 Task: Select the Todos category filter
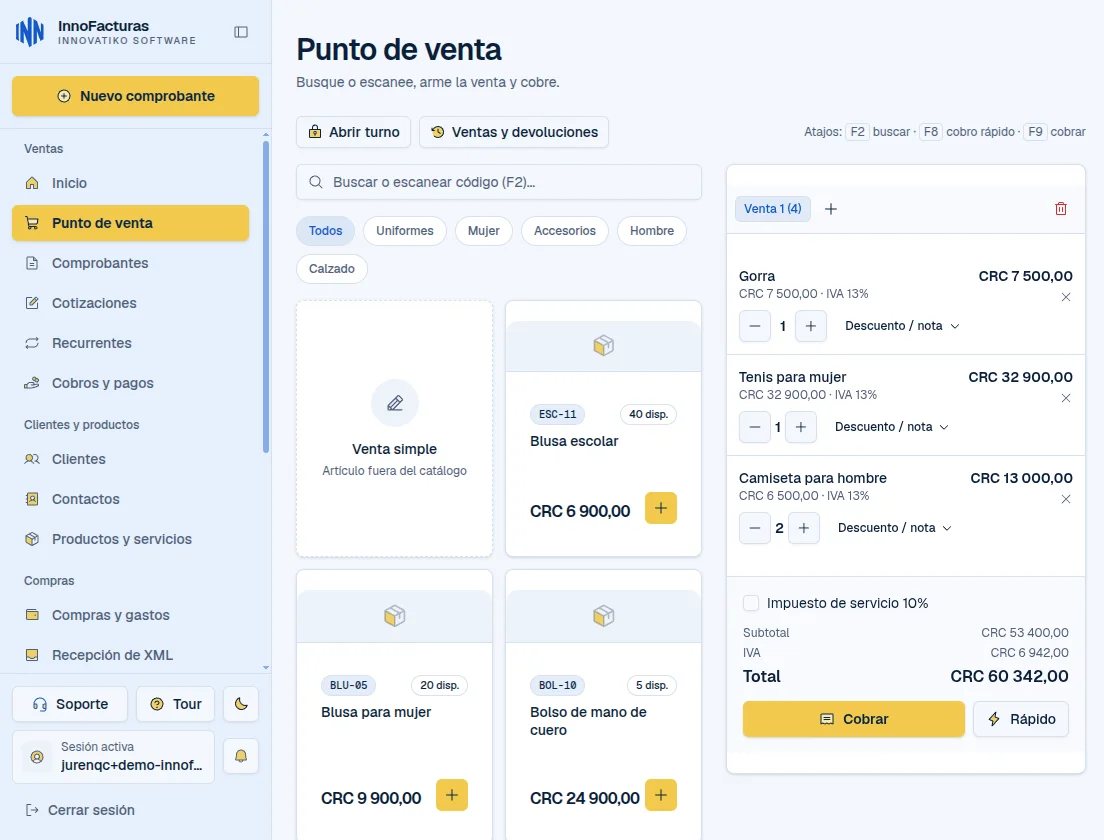point(325,231)
